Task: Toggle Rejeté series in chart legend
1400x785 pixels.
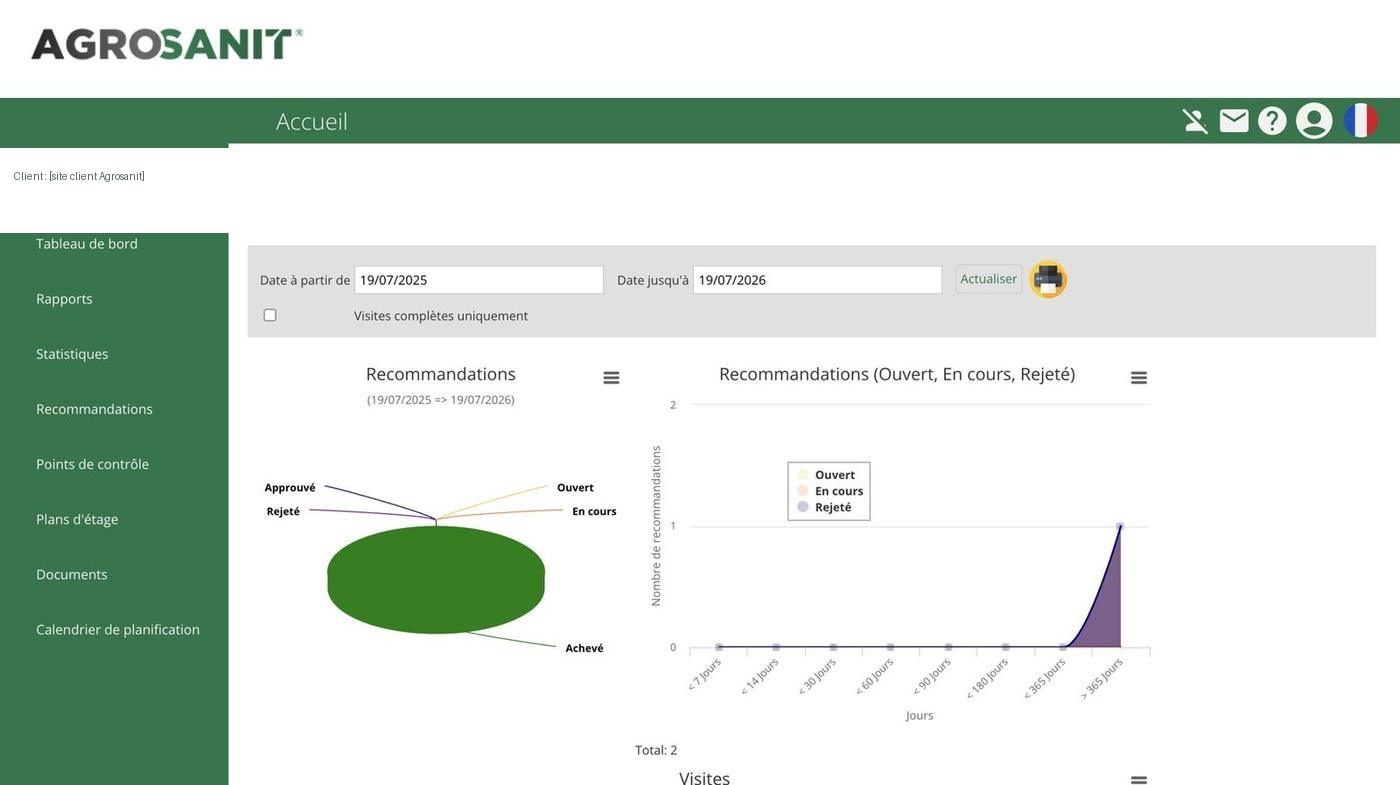Action: click(x=824, y=507)
